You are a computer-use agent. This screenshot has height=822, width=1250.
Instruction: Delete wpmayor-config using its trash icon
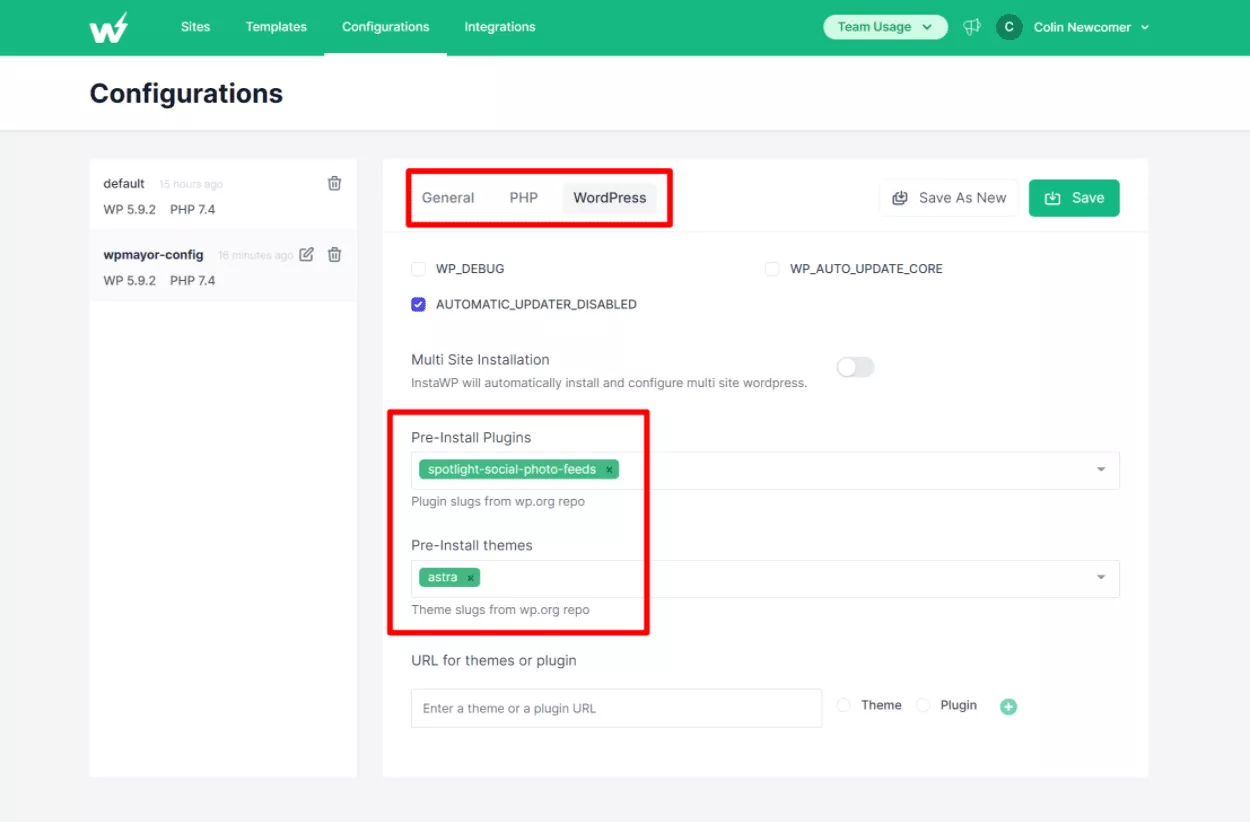click(x=335, y=254)
